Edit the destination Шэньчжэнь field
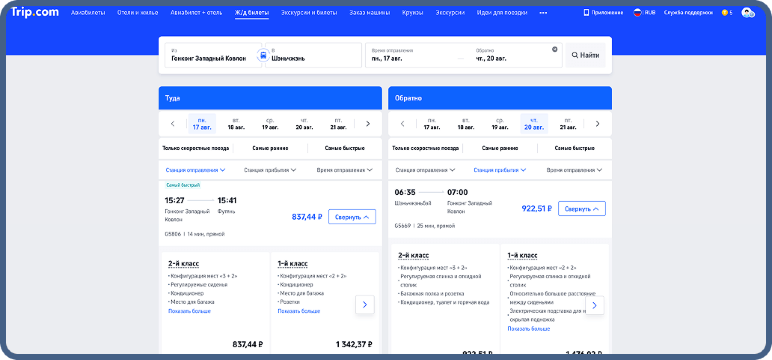Viewport: 772px width, 360px height. [313, 55]
